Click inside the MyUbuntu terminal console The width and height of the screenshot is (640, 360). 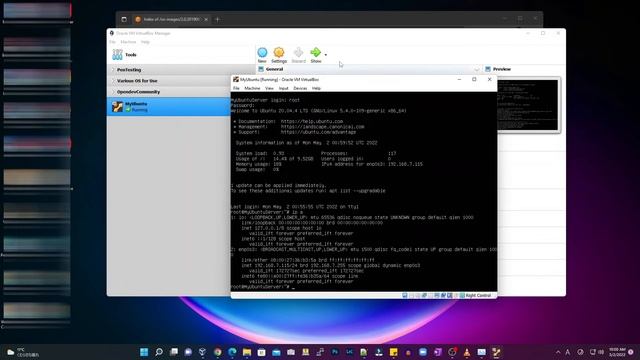[x=364, y=191]
